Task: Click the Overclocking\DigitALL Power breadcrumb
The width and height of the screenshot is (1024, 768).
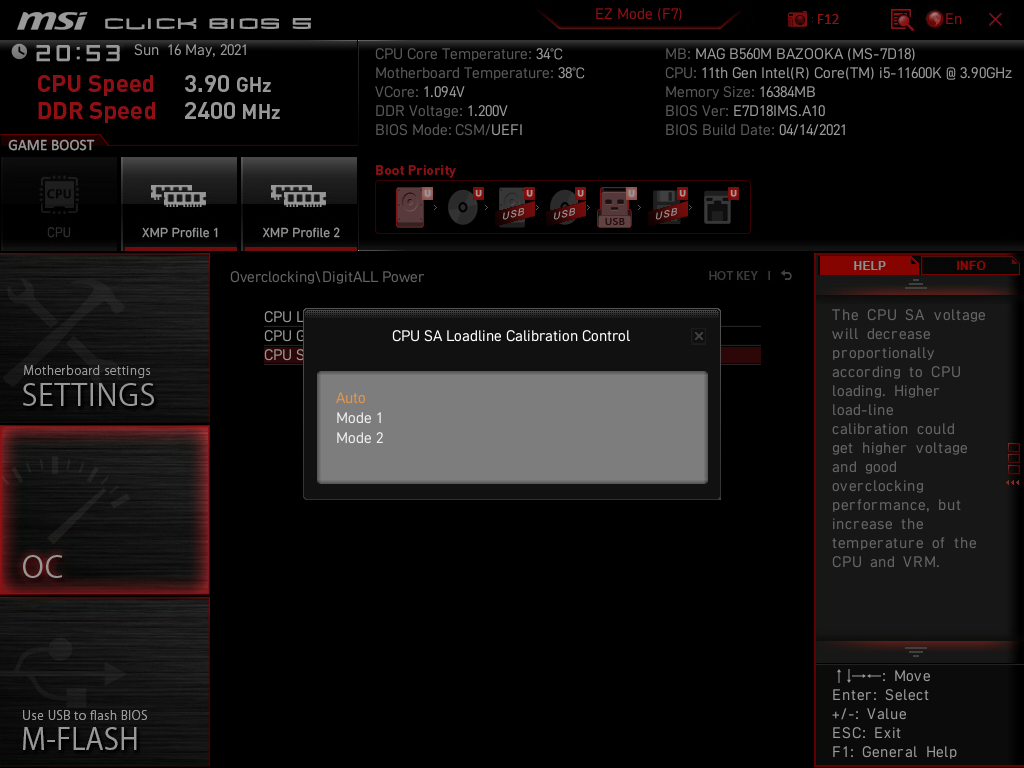Action: tap(327, 277)
